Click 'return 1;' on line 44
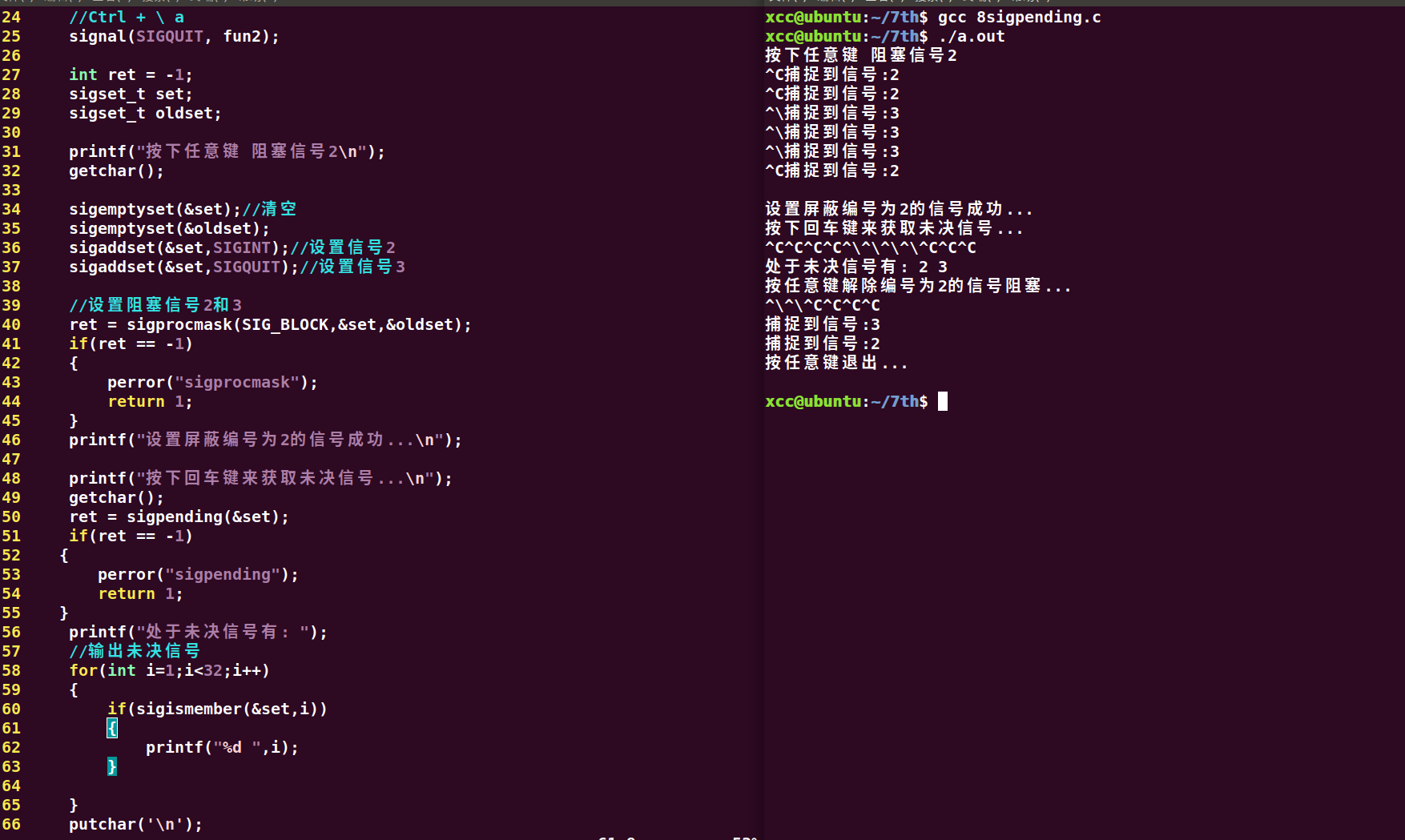 pyautogui.click(x=150, y=401)
